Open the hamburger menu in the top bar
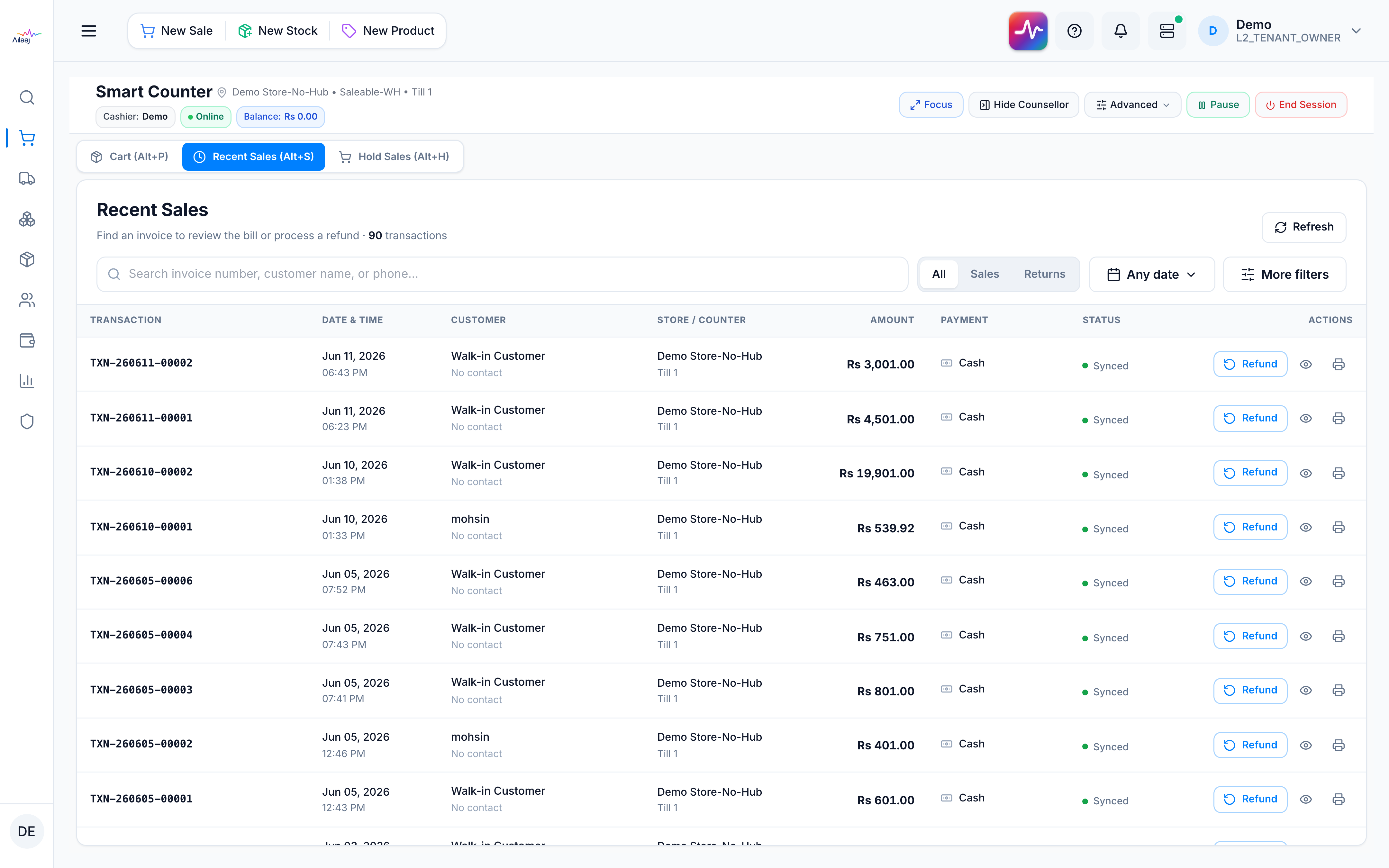 pyautogui.click(x=88, y=31)
